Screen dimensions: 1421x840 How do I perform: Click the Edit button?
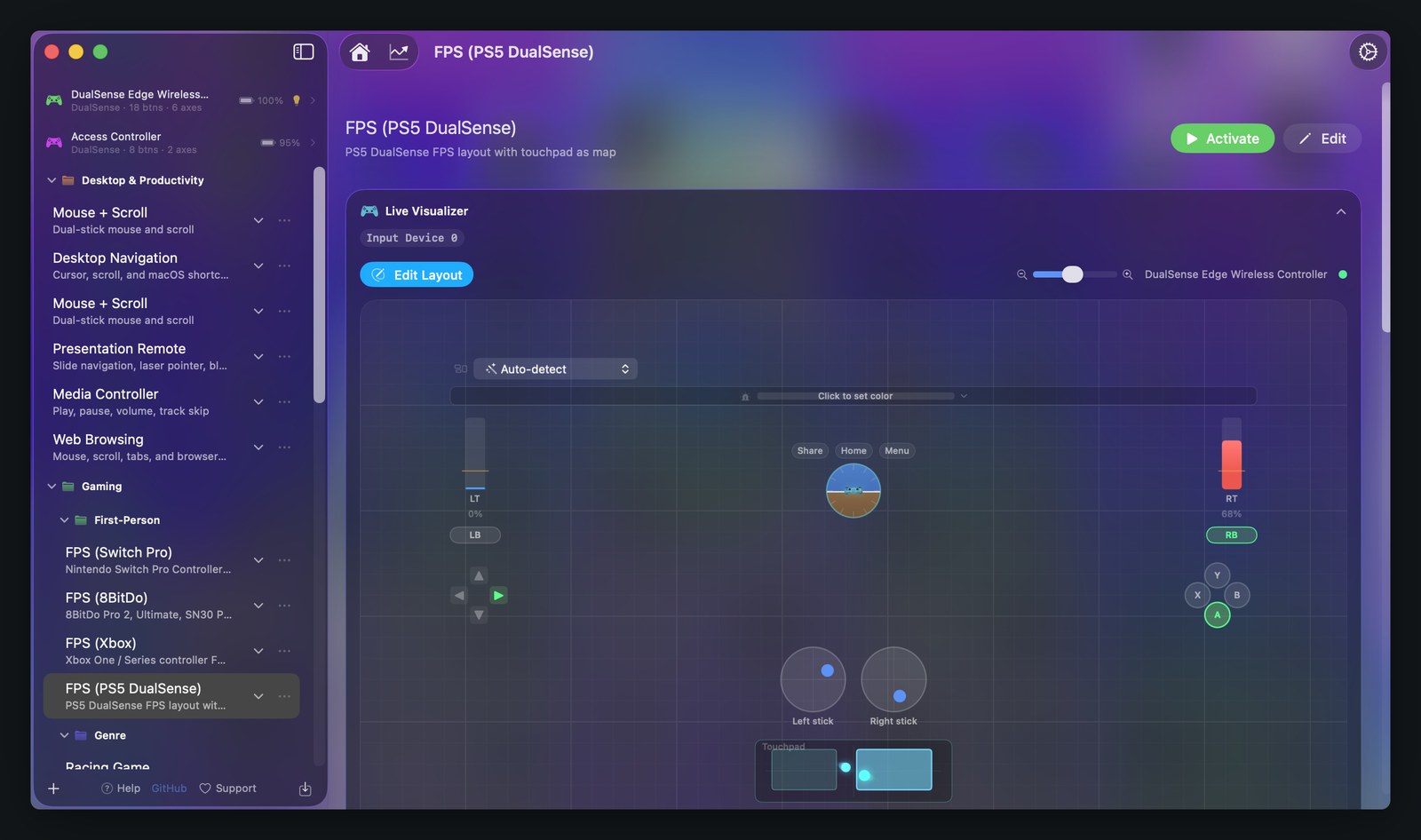[1322, 139]
